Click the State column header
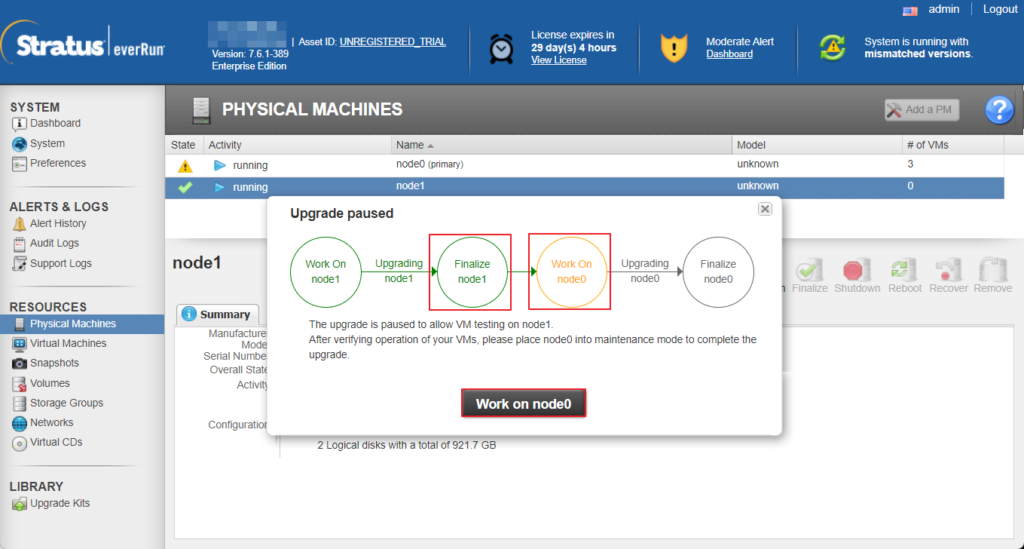Viewport: 1024px width, 549px height. click(183, 145)
